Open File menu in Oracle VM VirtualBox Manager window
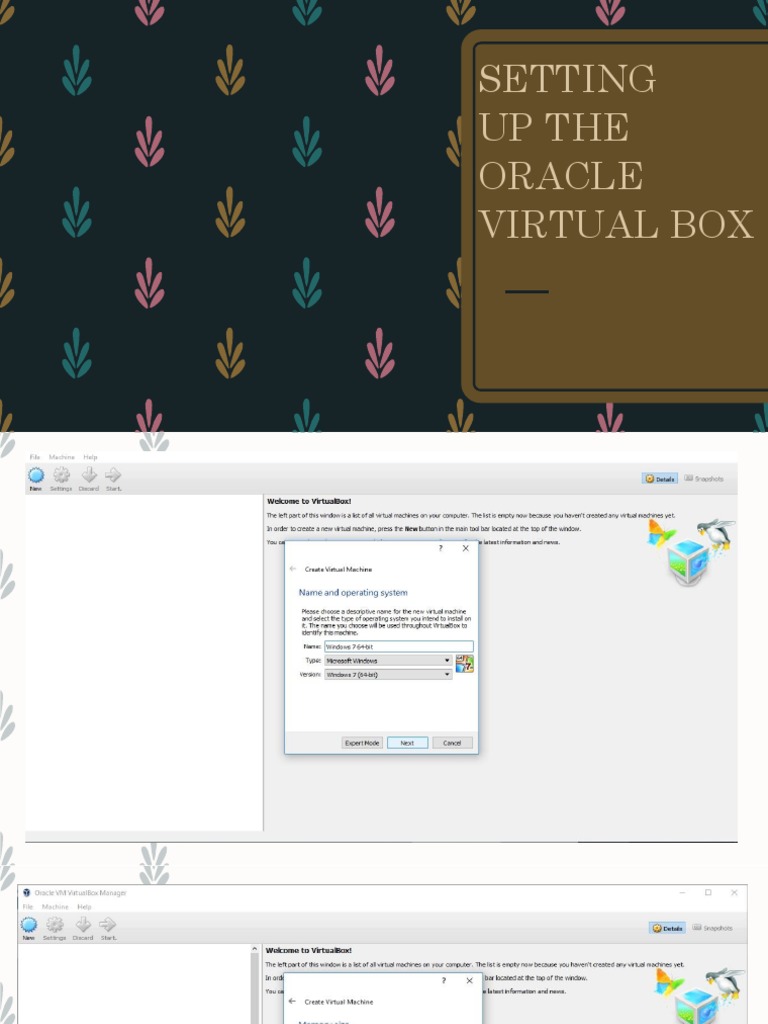The width and height of the screenshot is (768, 1024). (28, 907)
